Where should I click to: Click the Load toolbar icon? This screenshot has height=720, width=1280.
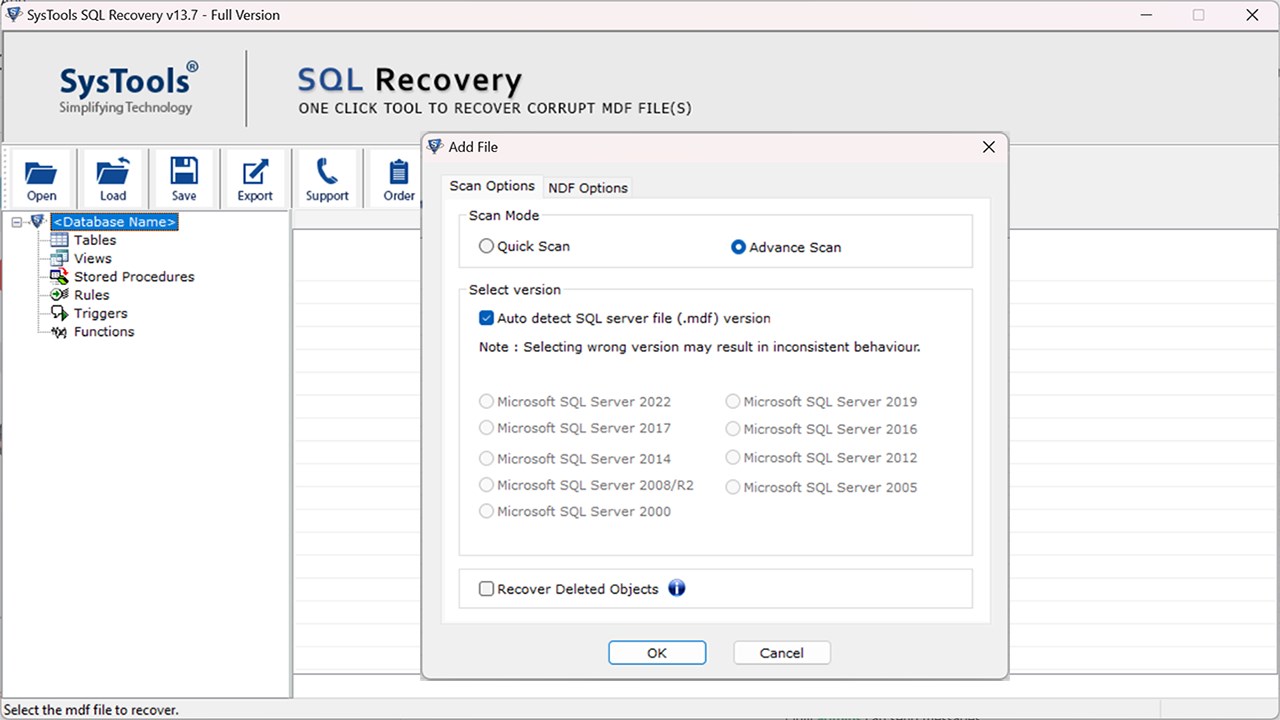[113, 171]
